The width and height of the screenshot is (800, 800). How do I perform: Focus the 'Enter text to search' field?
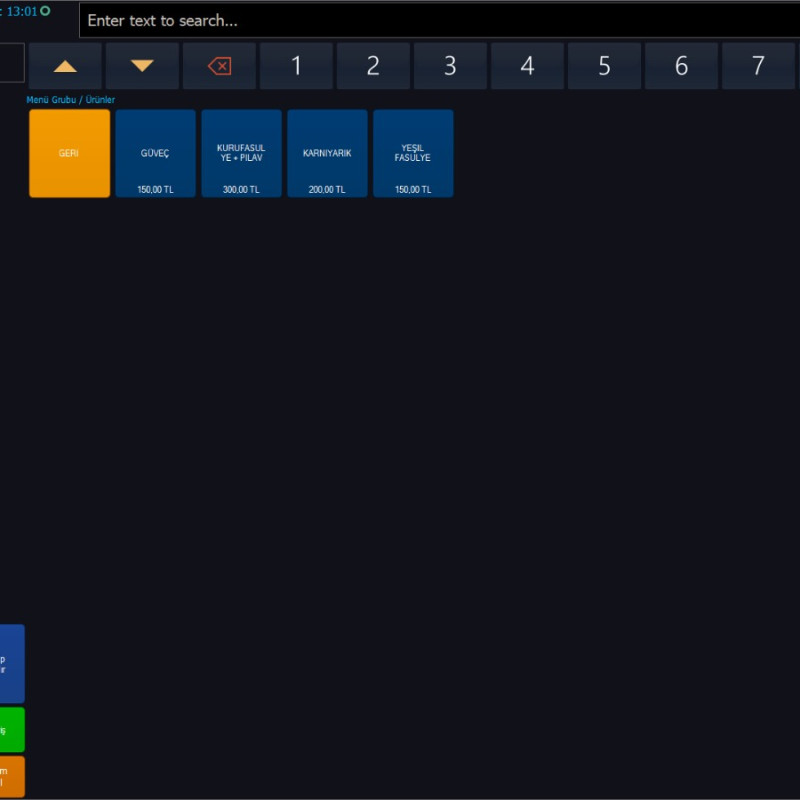pyautogui.click(x=440, y=21)
